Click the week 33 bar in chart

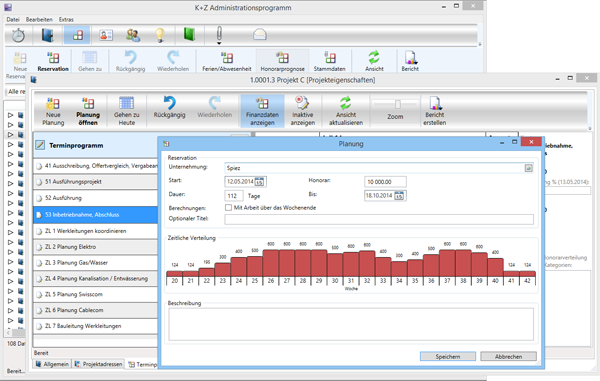(383, 267)
